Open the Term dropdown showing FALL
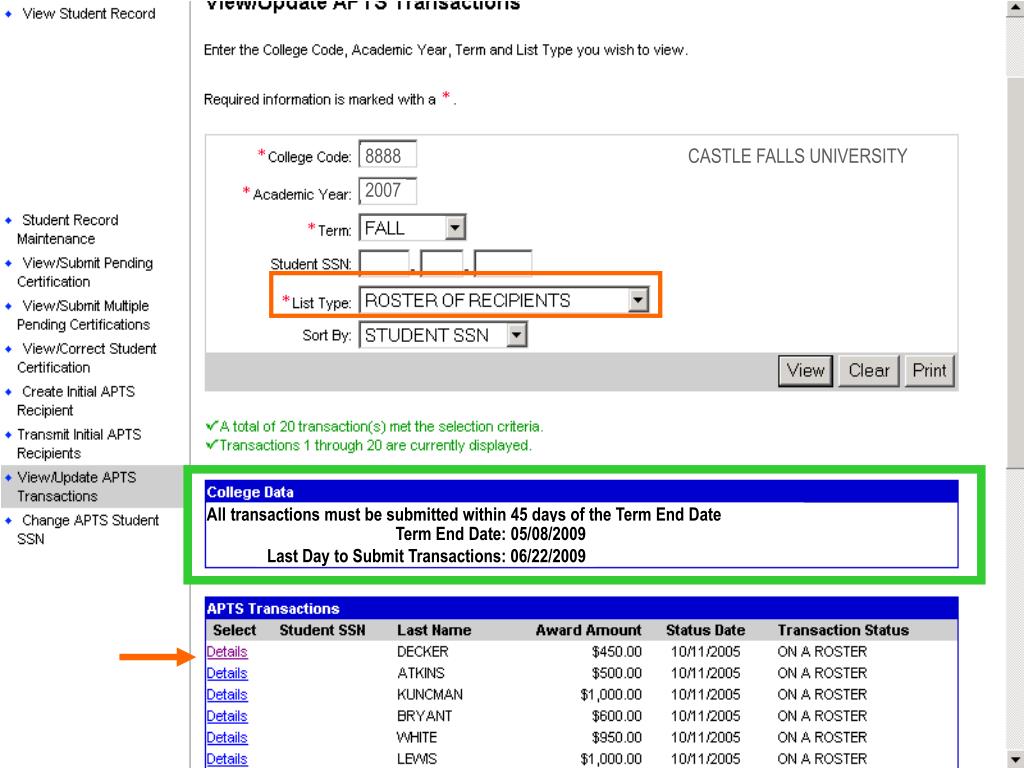 click(412, 228)
